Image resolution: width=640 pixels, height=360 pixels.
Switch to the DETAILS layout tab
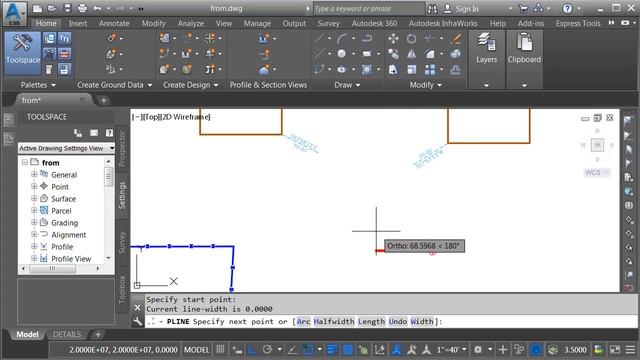[x=67, y=334]
